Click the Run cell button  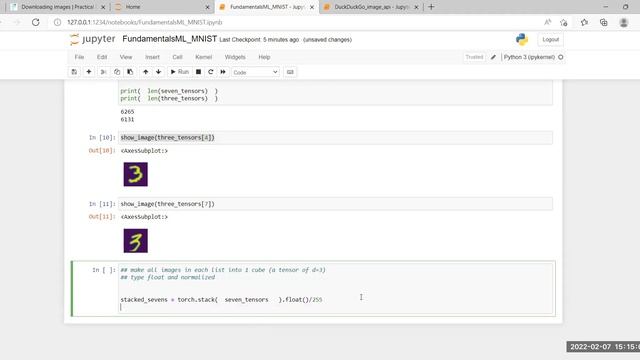click(x=180, y=72)
